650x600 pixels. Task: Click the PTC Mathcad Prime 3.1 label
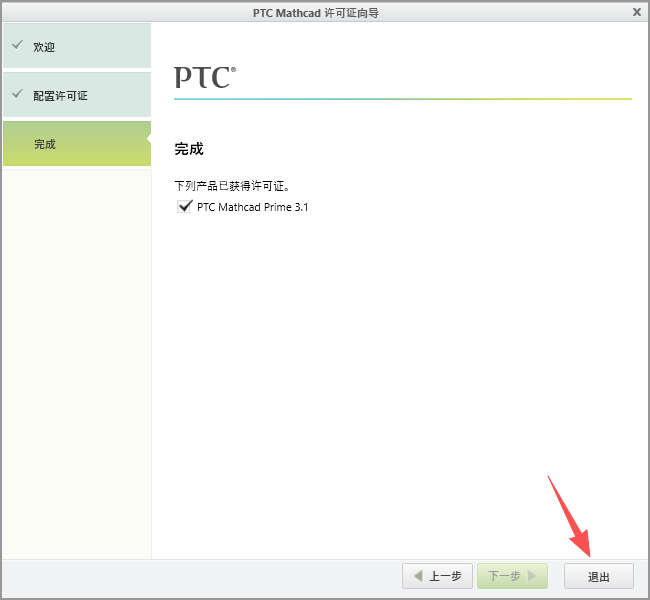(252, 207)
